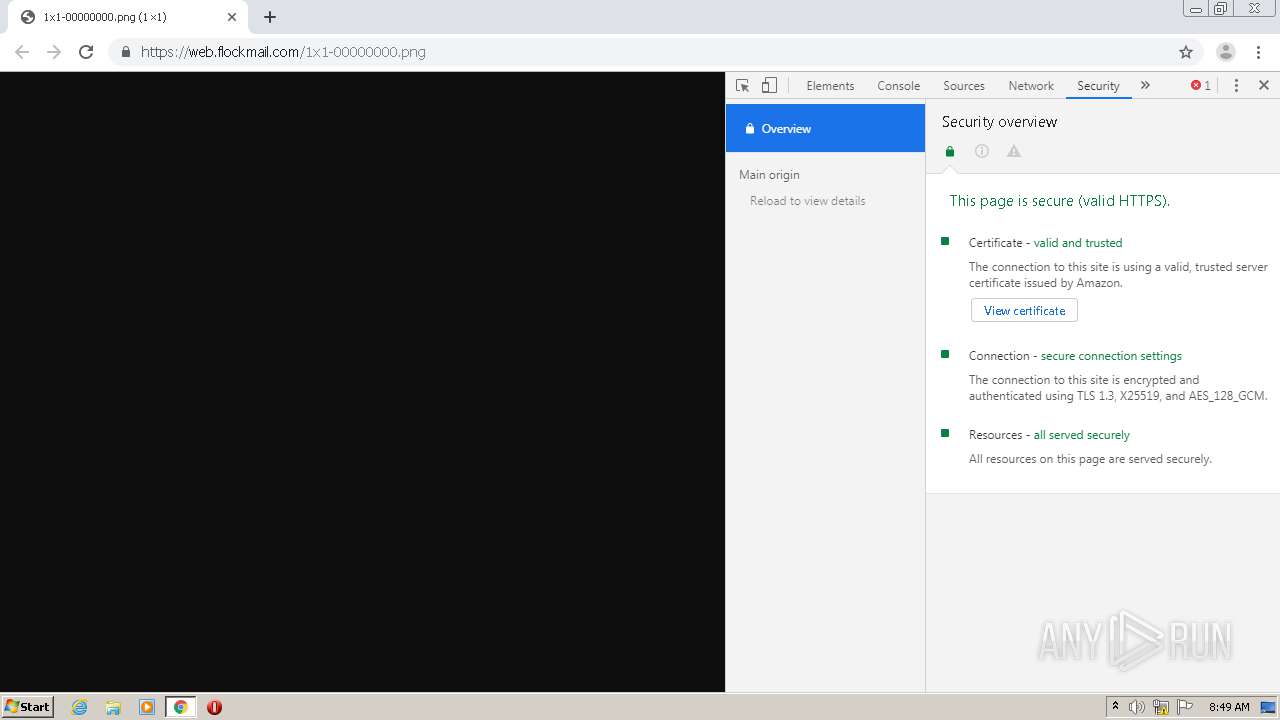Bookmark this page with the star
The width and height of the screenshot is (1280, 720).
pyautogui.click(x=1186, y=52)
